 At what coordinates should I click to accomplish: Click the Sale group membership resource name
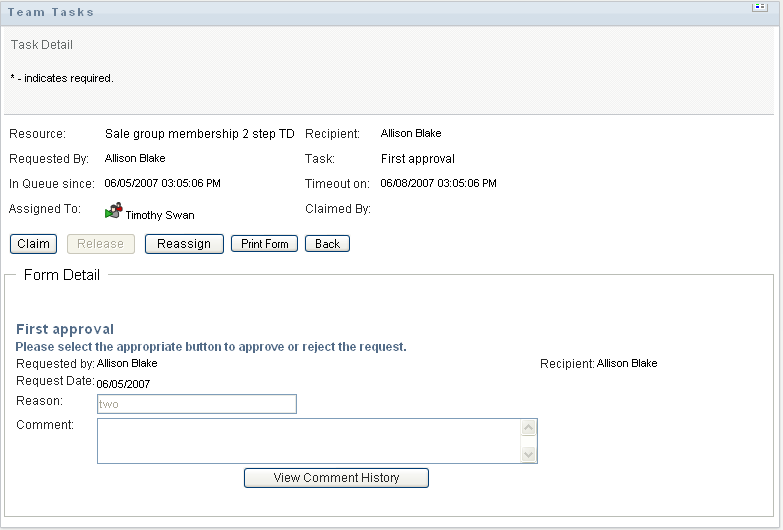199,133
